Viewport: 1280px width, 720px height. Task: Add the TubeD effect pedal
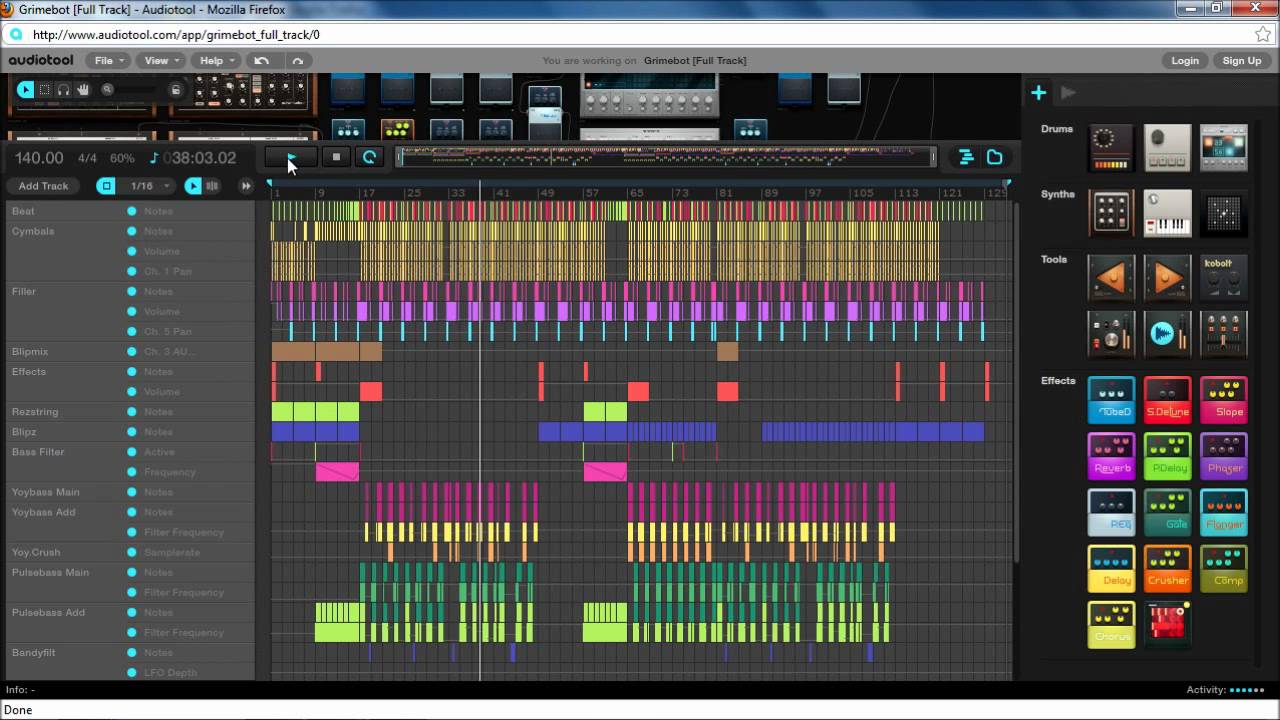(x=1111, y=400)
